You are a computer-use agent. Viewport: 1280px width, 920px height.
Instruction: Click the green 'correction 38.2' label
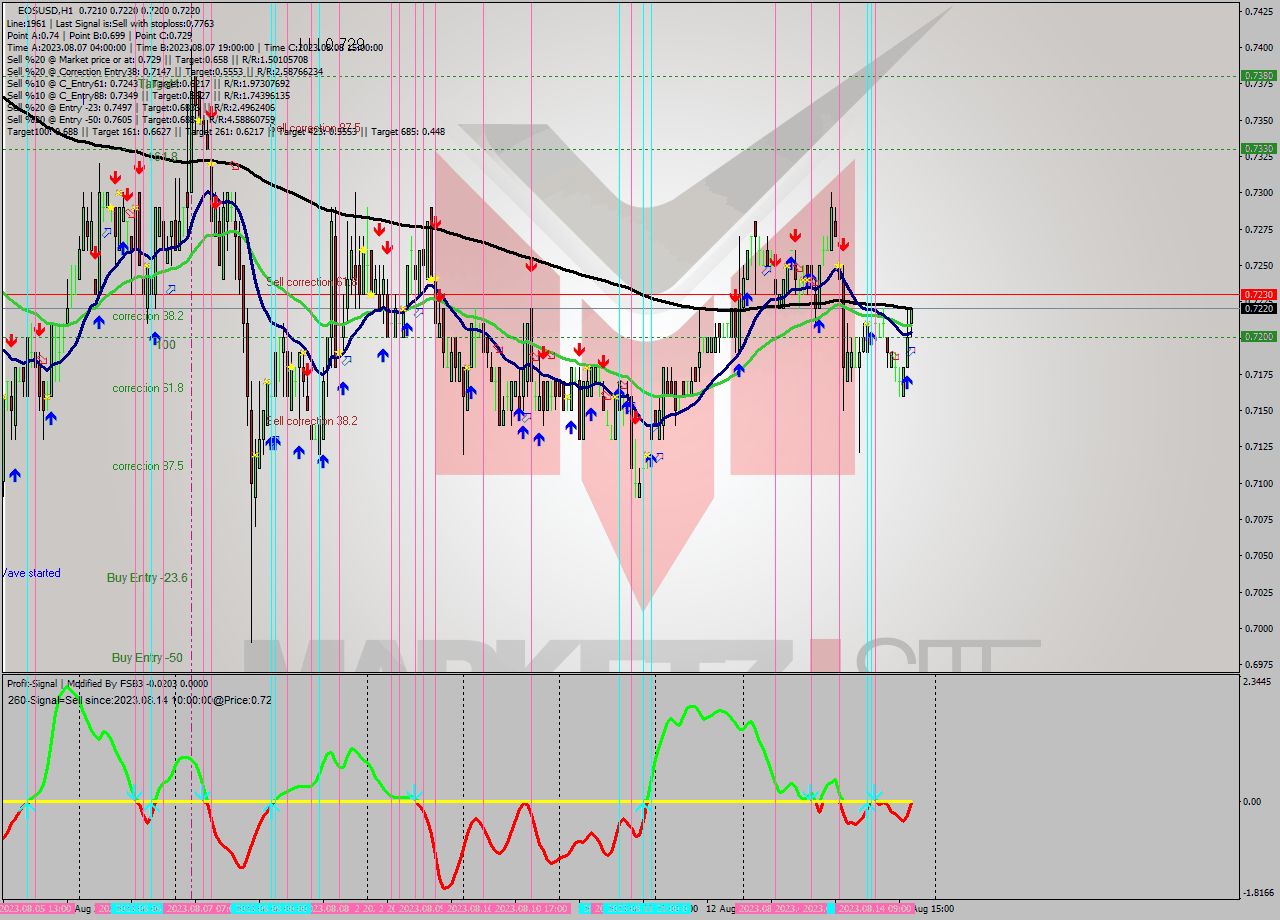pyautogui.click(x=147, y=315)
